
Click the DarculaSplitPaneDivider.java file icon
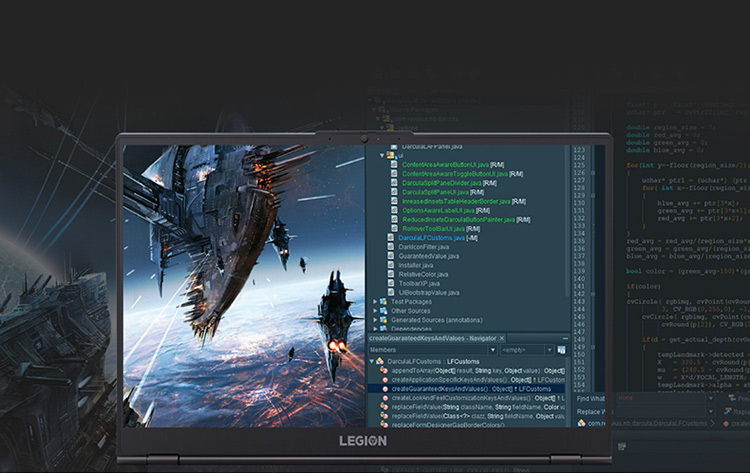pyautogui.click(x=394, y=183)
